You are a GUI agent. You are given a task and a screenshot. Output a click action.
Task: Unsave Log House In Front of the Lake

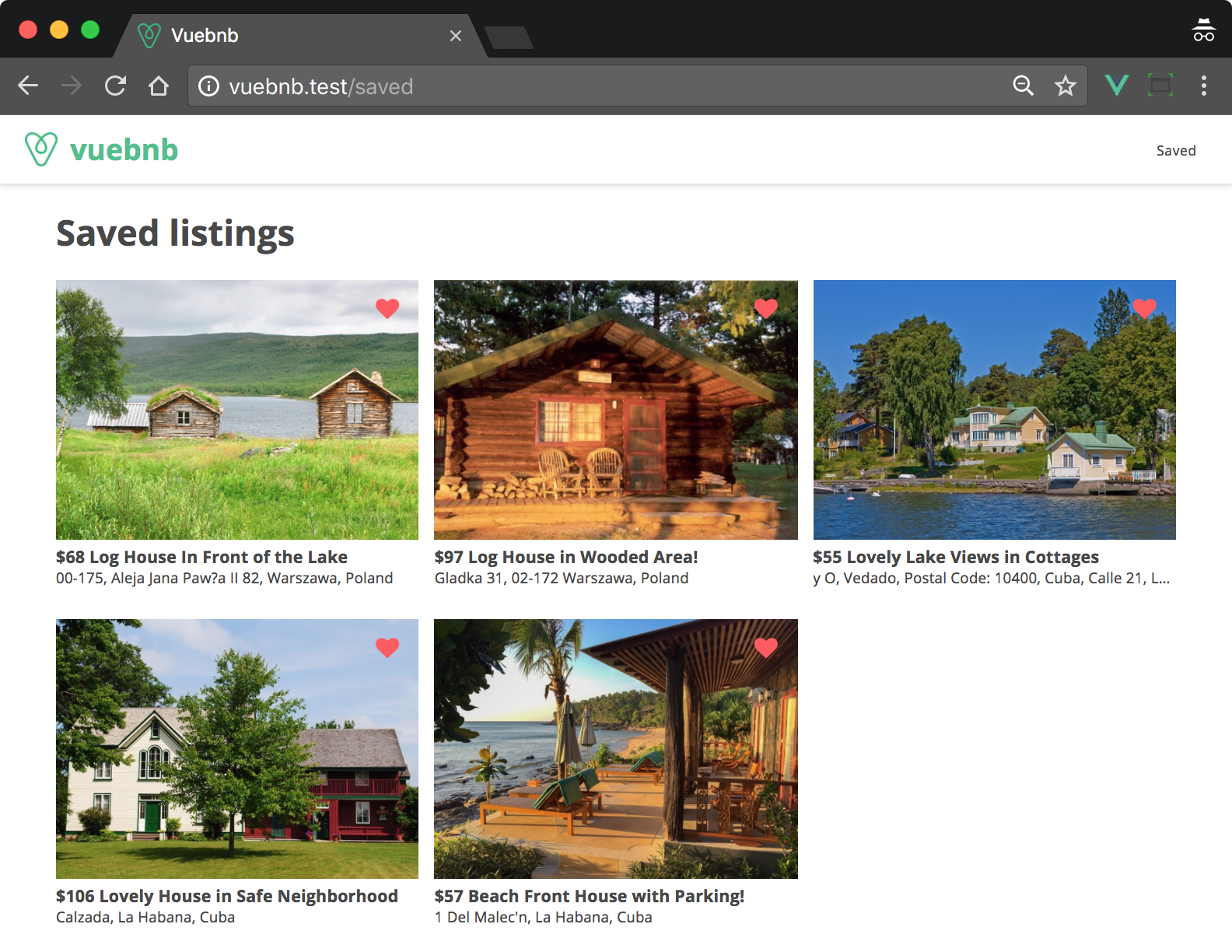(x=387, y=308)
